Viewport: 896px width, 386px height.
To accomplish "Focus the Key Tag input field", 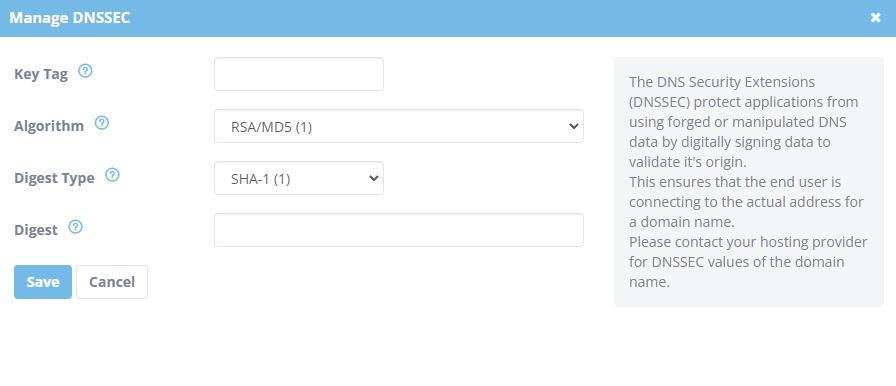I will tap(299, 74).
